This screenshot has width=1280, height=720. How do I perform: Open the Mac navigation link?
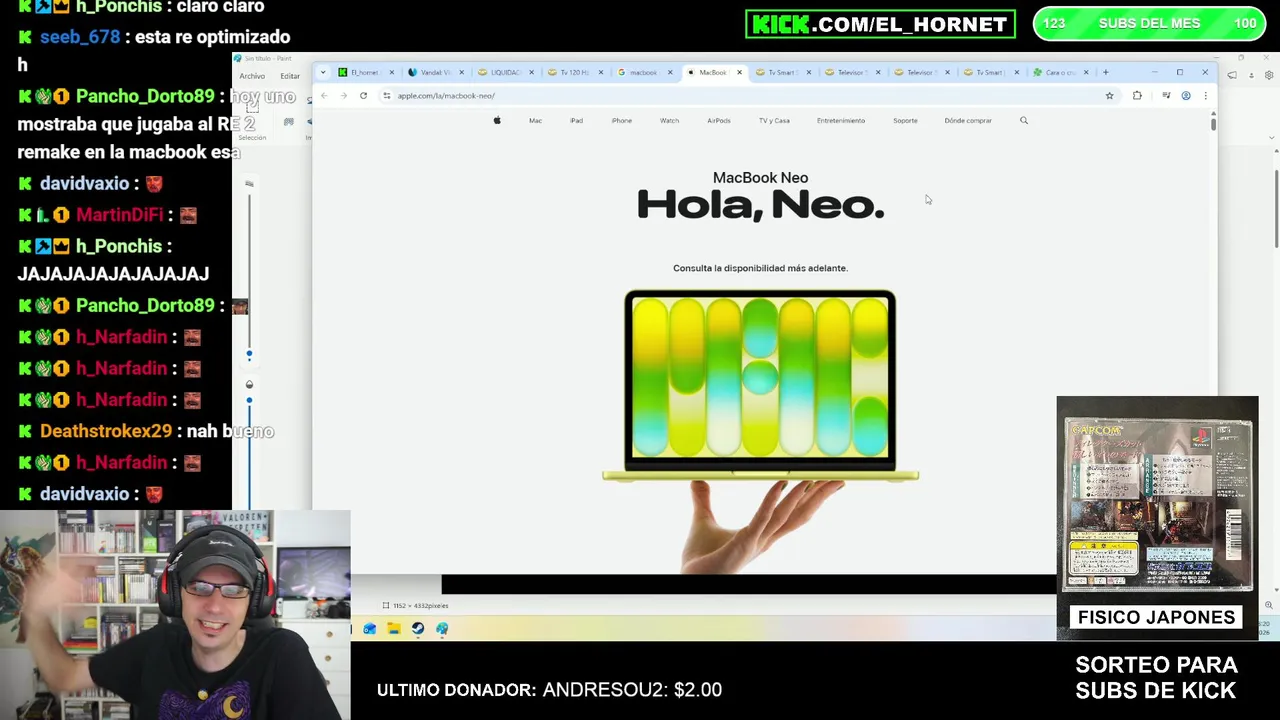point(535,120)
